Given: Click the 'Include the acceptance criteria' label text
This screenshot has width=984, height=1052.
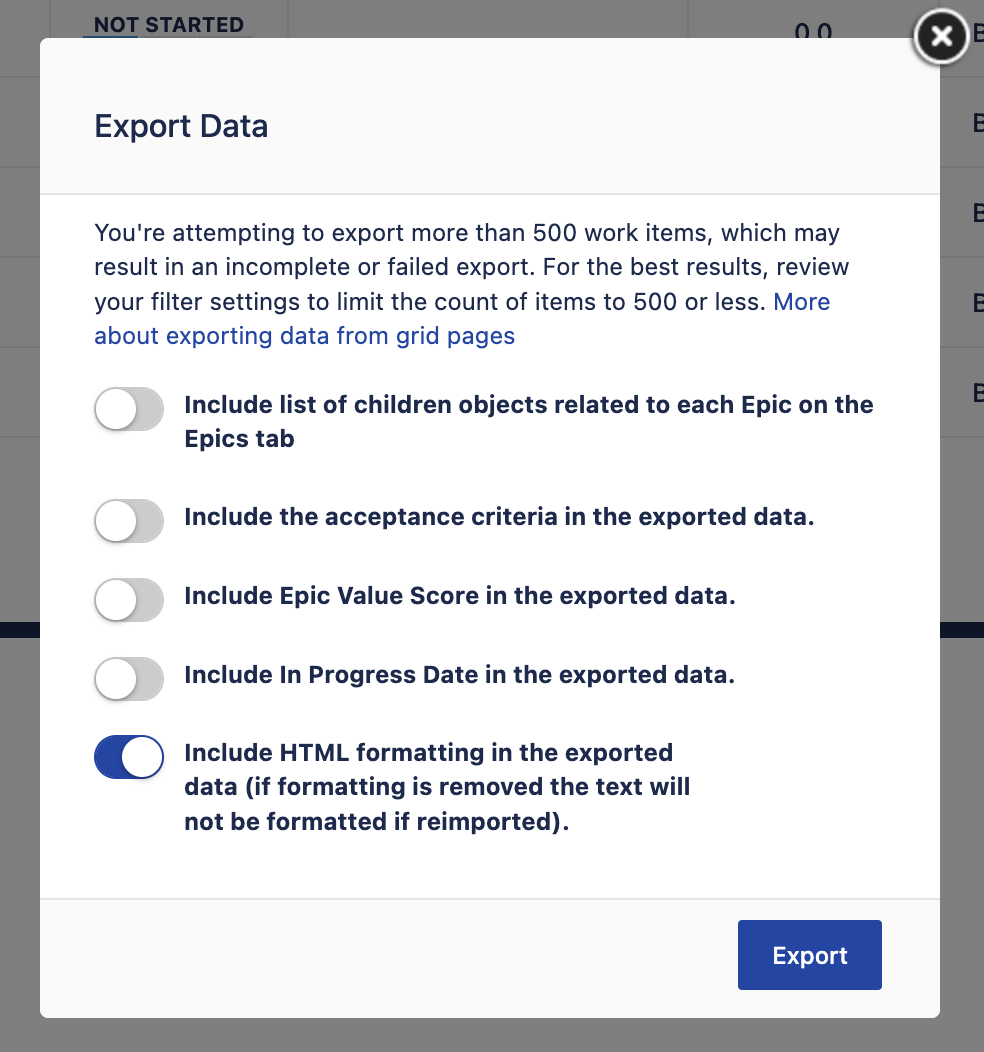Looking at the screenshot, I should (x=499, y=518).
